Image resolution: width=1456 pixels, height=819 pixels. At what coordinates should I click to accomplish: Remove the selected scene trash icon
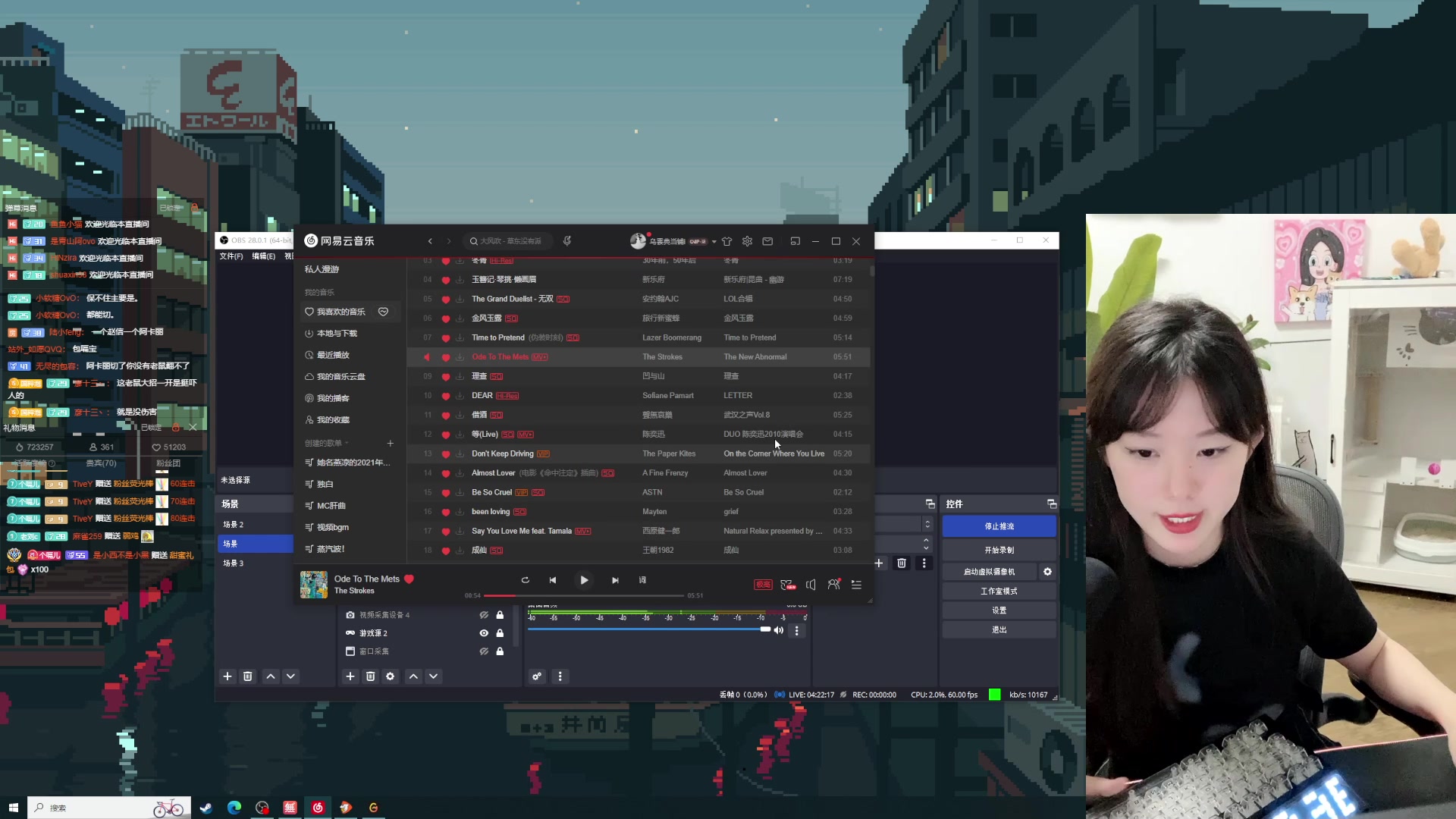click(247, 676)
